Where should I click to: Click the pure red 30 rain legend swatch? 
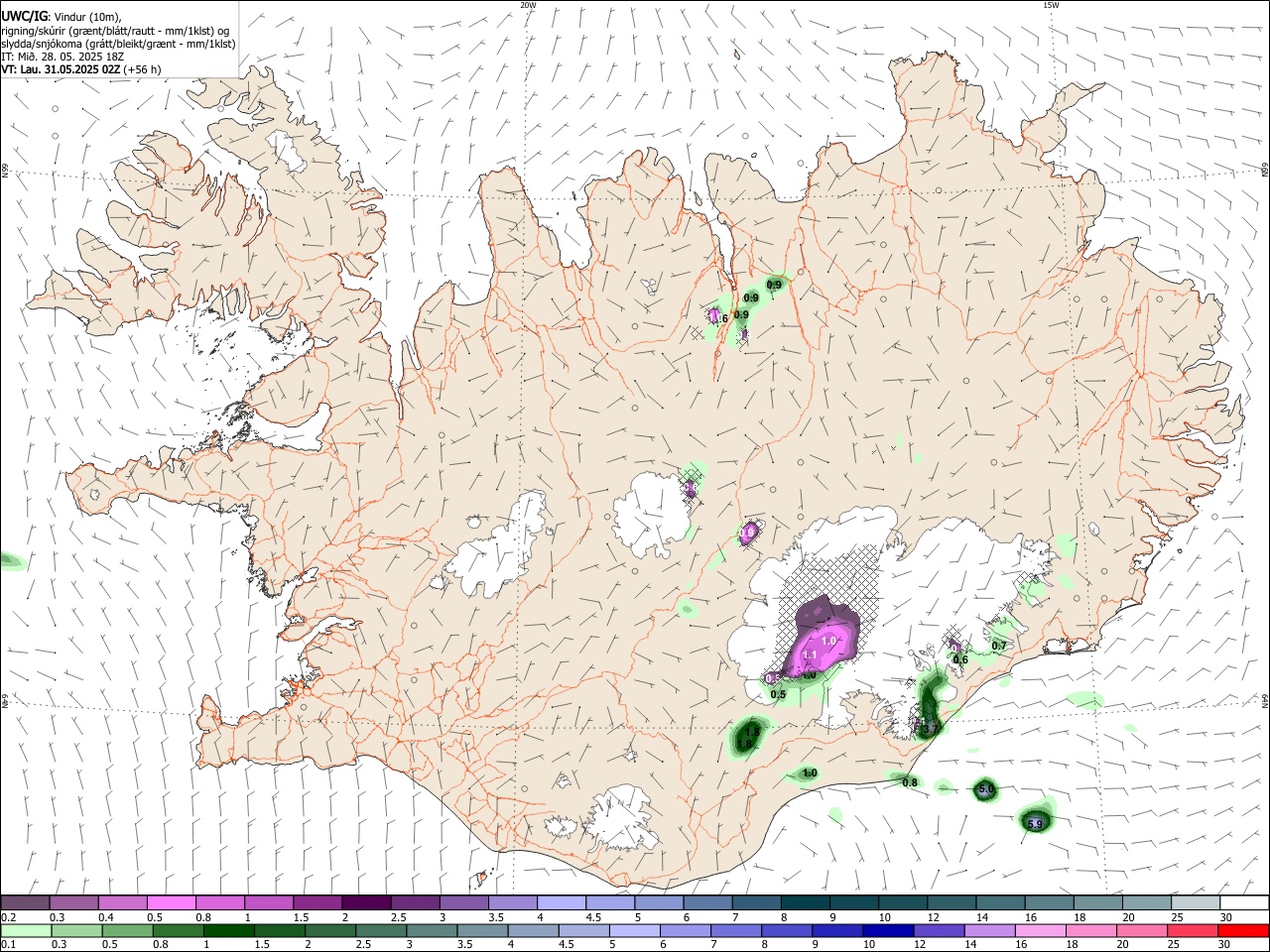click(x=1243, y=930)
